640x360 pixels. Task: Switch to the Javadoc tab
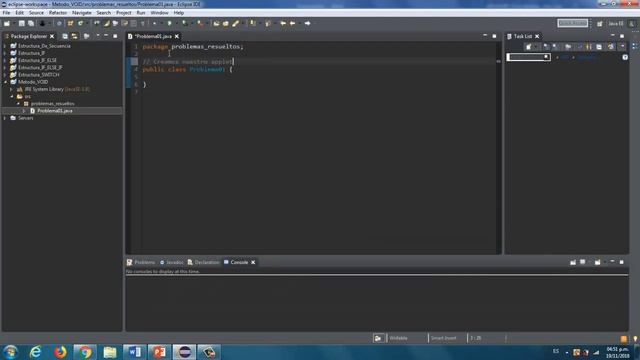coord(172,262)
